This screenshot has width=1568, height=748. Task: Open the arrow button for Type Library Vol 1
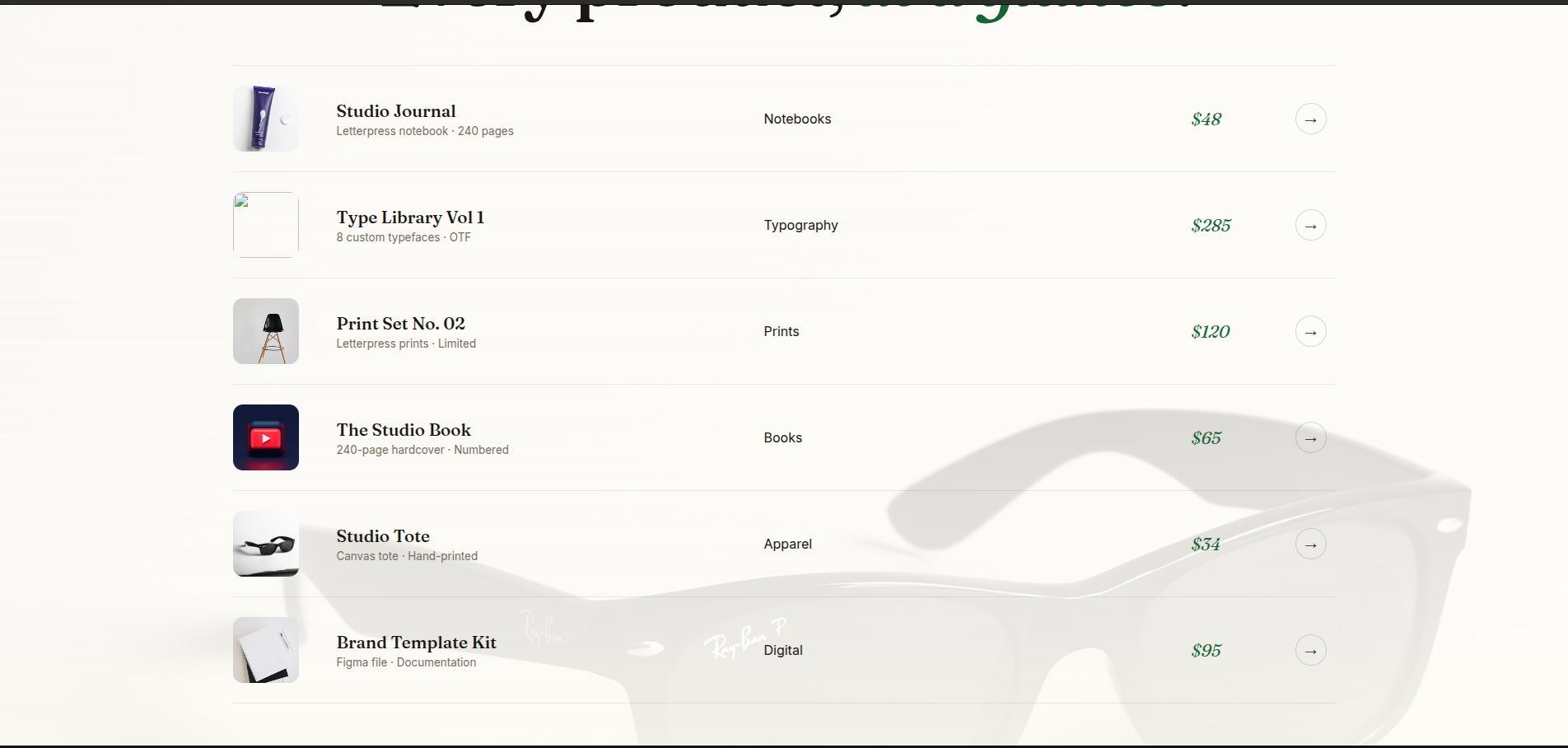pos(1310,226)
